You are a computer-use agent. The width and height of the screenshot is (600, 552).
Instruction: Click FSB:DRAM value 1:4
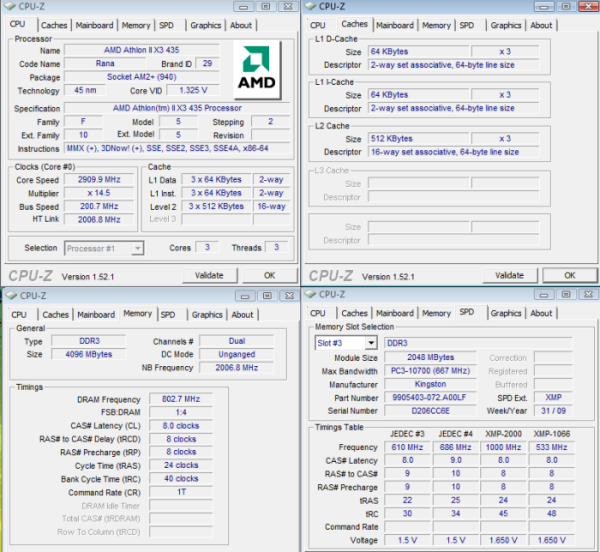click(181, 412)
